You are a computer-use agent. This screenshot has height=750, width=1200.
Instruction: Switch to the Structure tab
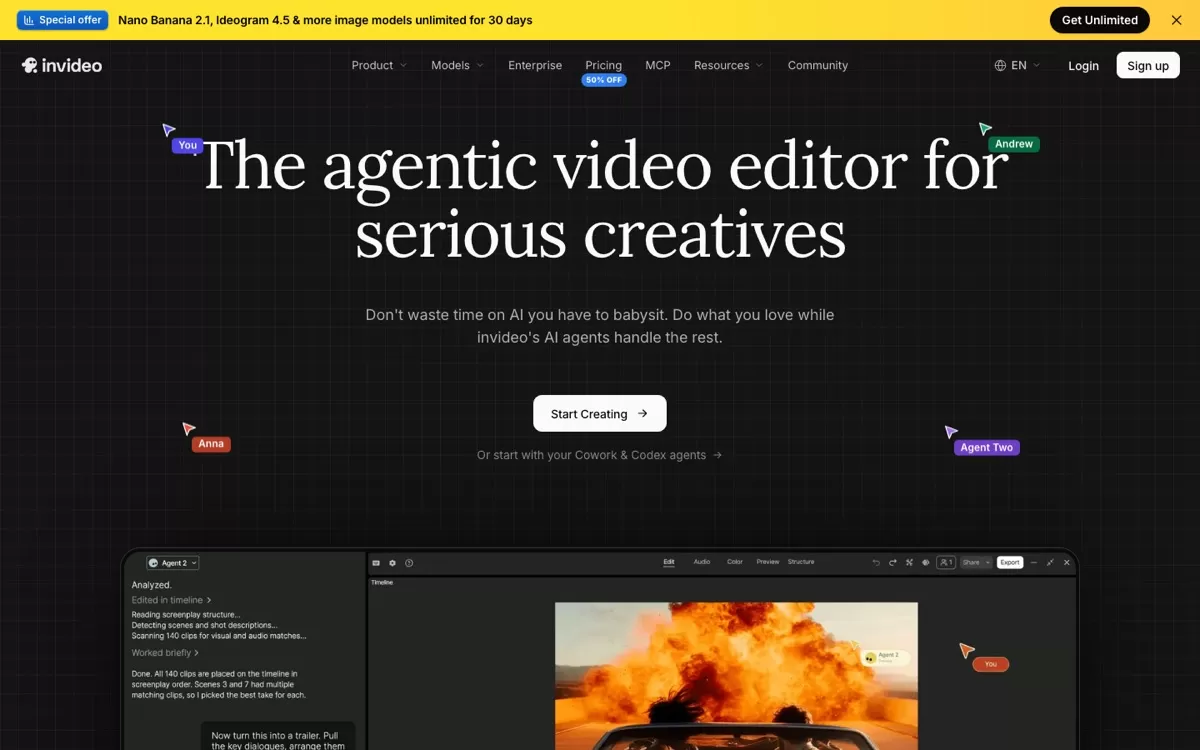pyautogui.click(x=801, y=562)
